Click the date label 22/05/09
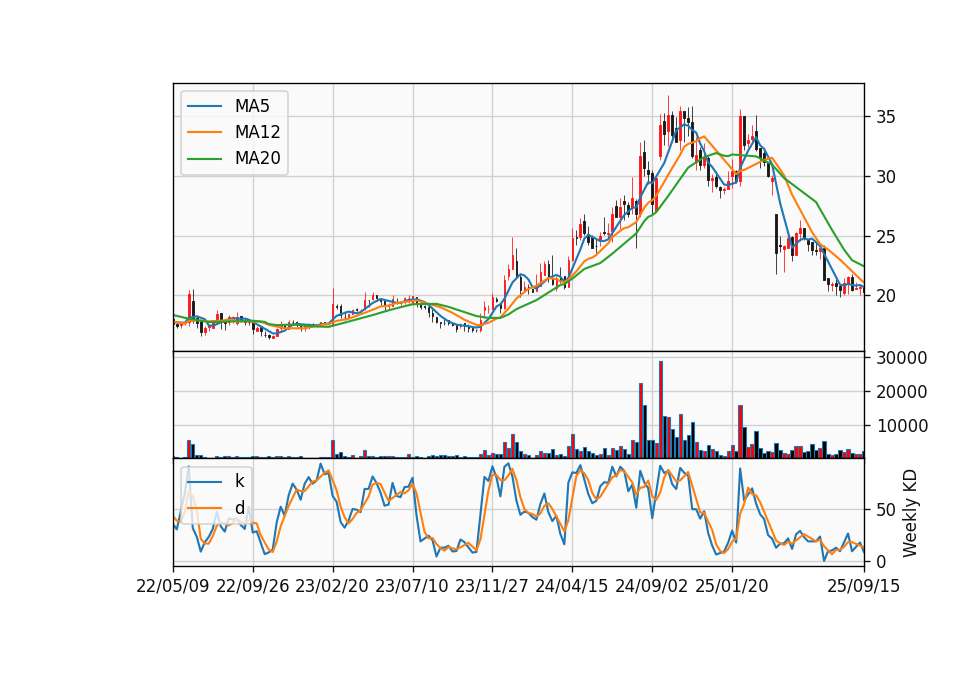 pos(173,586)
